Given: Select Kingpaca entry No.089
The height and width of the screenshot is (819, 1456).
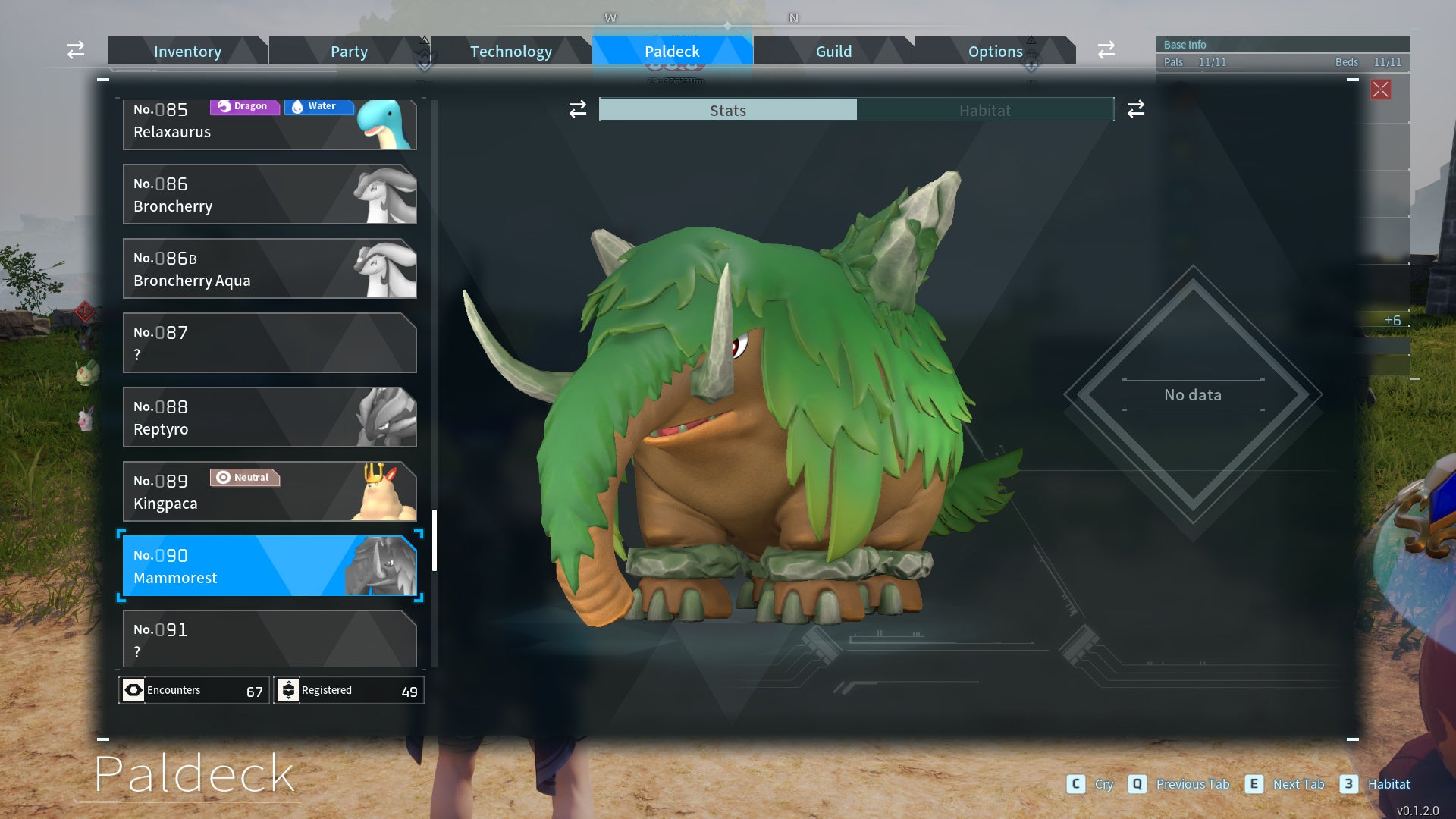Looking at the screenshot, I should (x=270, y=491).
